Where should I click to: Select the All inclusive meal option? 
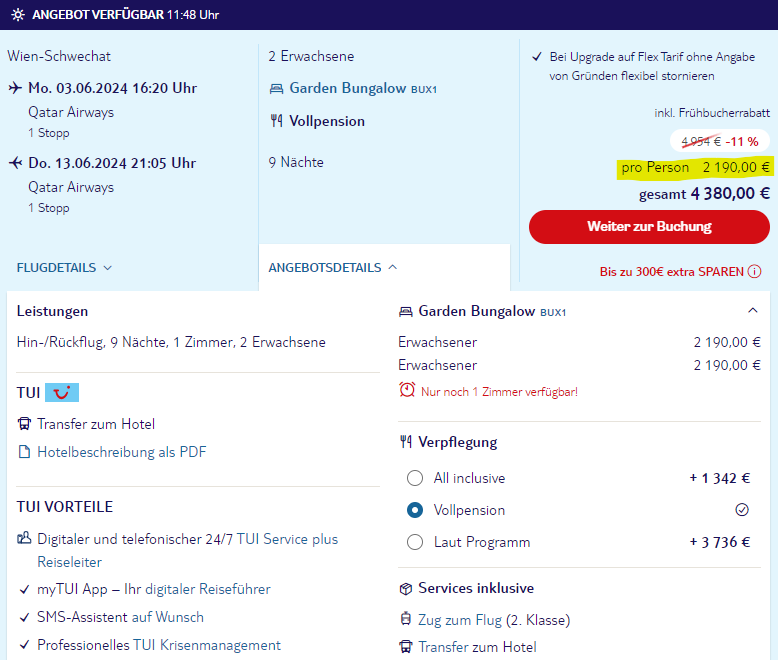tap(415, 478)
